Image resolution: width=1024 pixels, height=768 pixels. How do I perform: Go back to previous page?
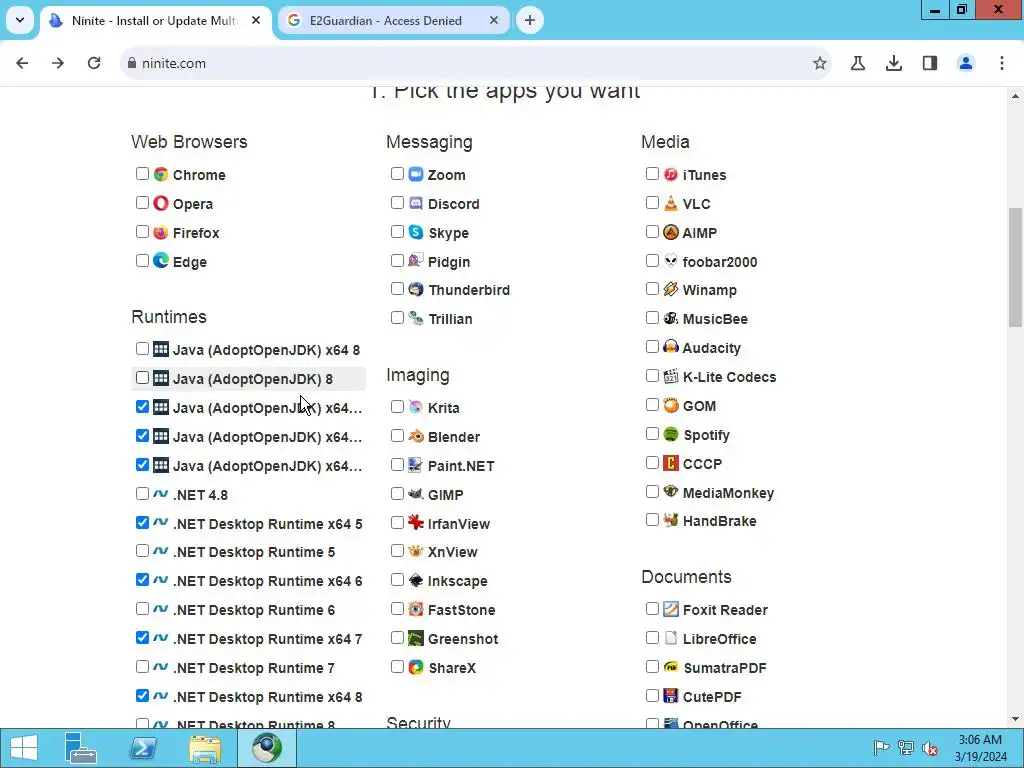(x=22, y=63)
